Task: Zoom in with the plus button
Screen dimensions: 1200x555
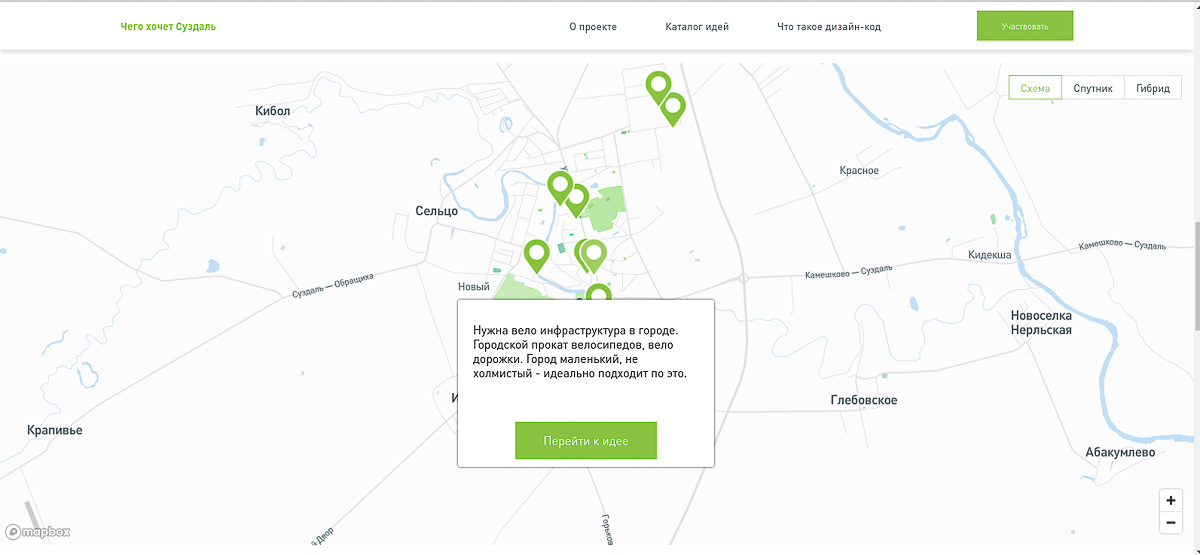Action: point(1170,500)
